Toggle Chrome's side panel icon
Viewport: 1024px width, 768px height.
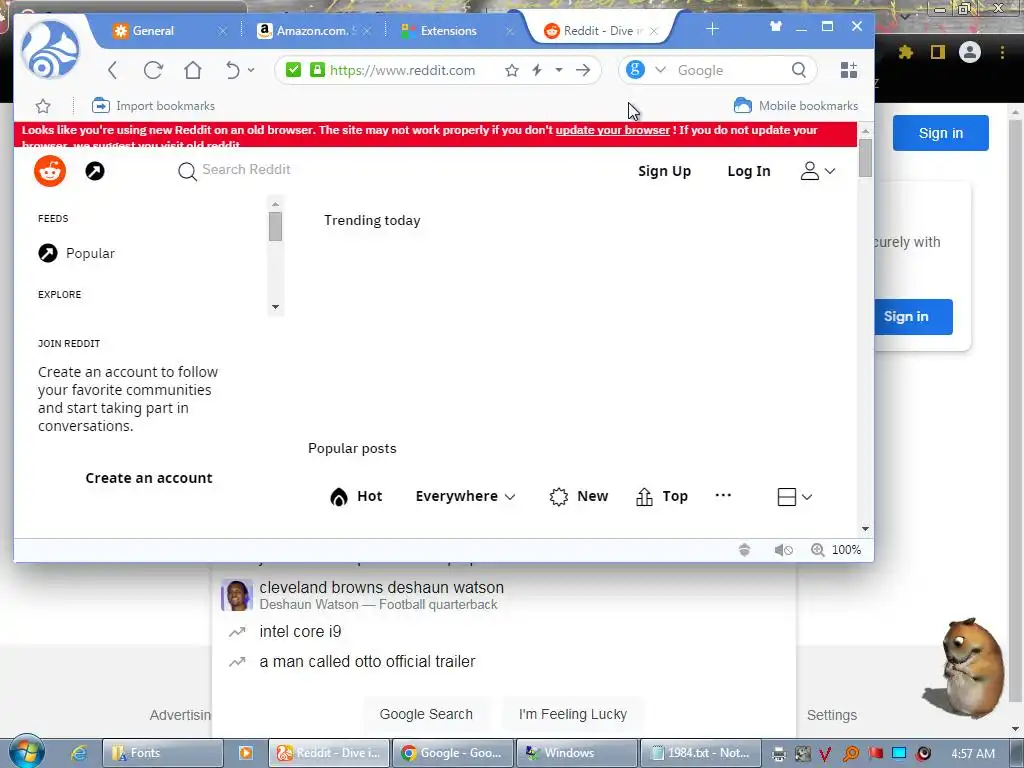(938, 52)
